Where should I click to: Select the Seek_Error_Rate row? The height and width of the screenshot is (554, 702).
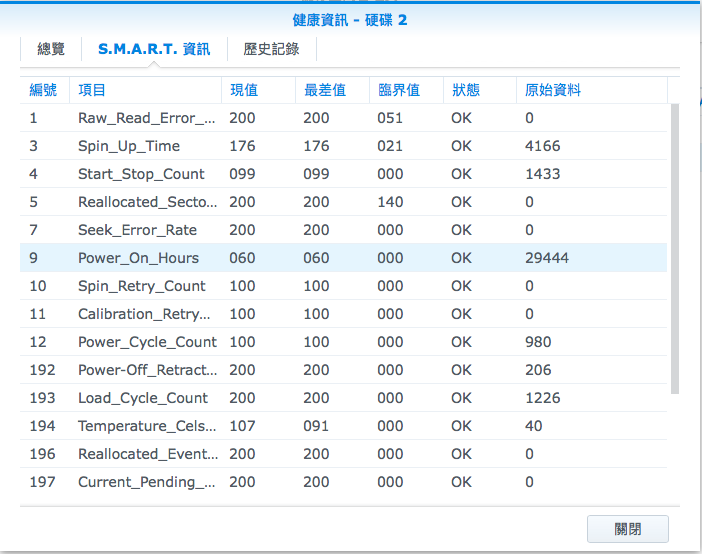coord(343,230)
